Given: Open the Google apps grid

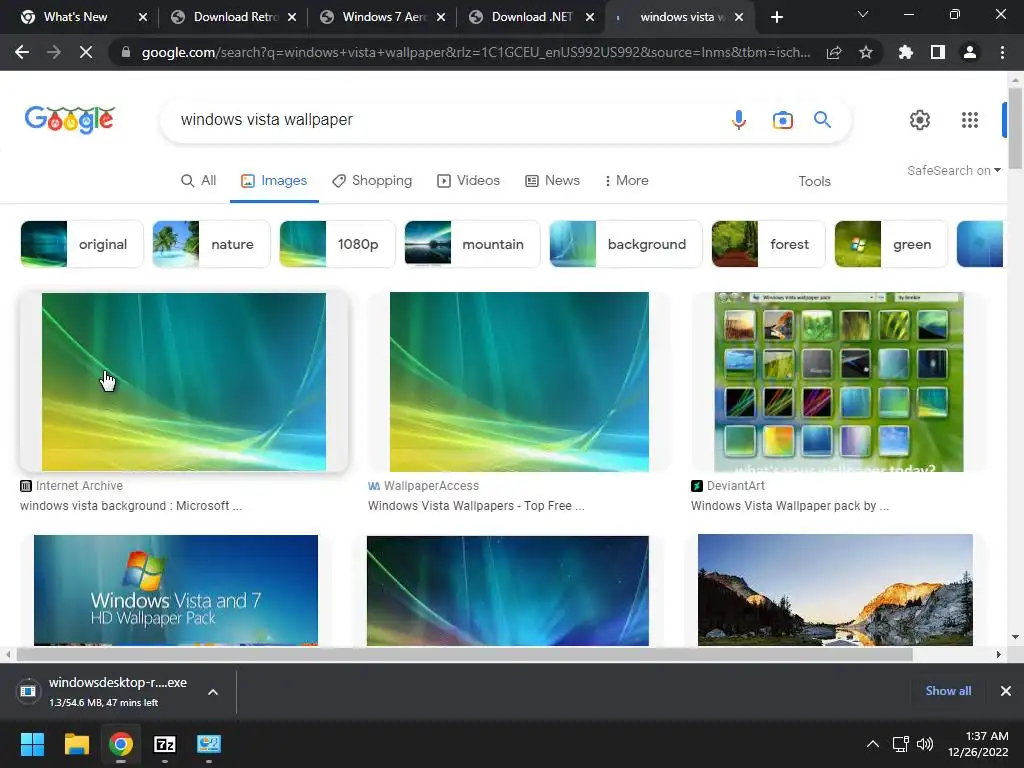Looking at the screenshot, I should tap(970, 120).
